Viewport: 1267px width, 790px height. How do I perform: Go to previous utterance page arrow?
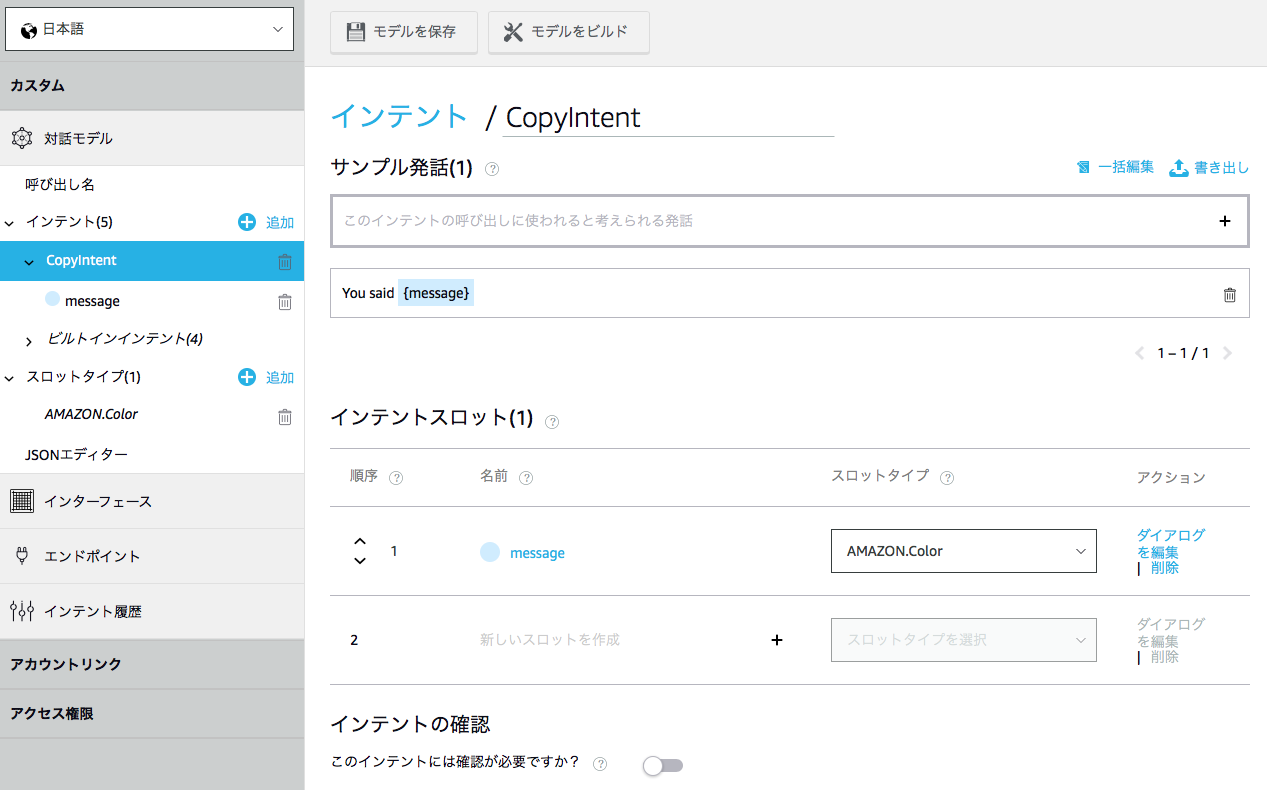(1139, 353)
